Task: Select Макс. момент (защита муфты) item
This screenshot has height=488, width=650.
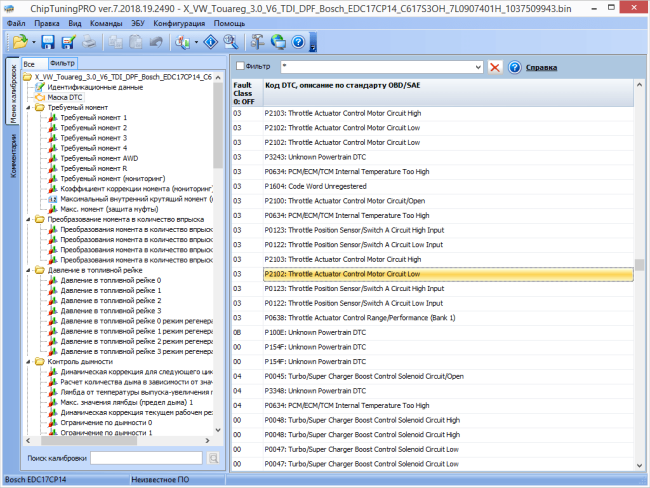Action: point(109,209)
